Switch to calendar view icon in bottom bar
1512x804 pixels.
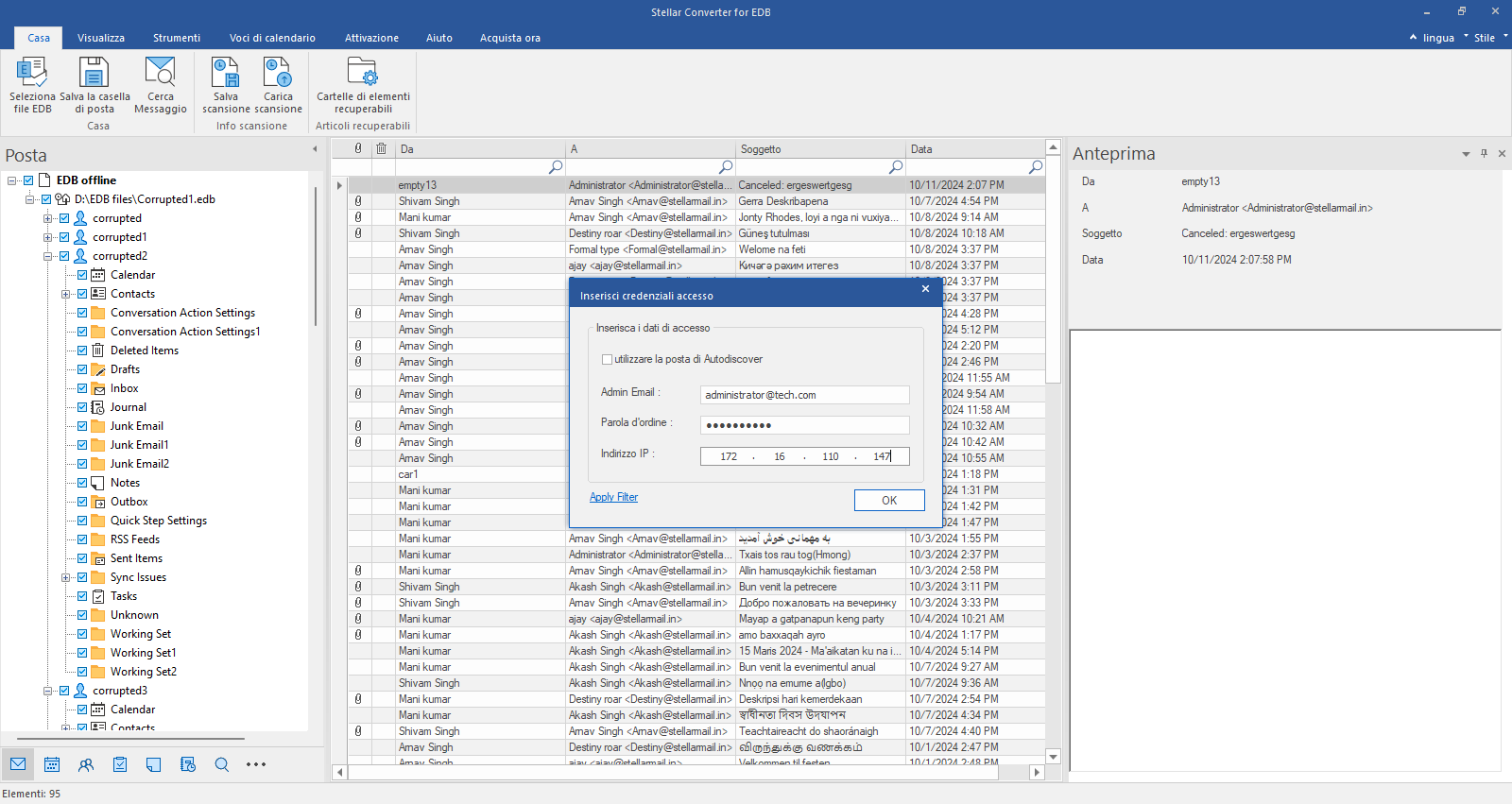52,764
